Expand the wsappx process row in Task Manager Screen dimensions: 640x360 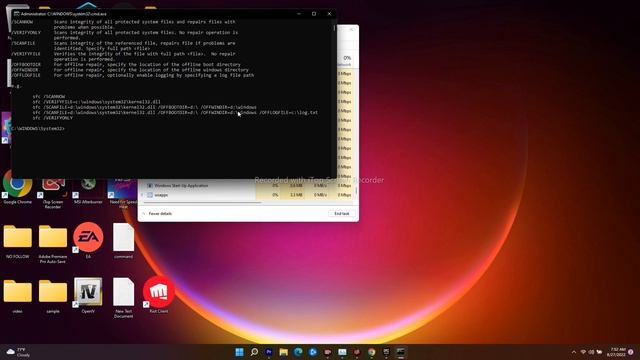(x=142, y=195)
